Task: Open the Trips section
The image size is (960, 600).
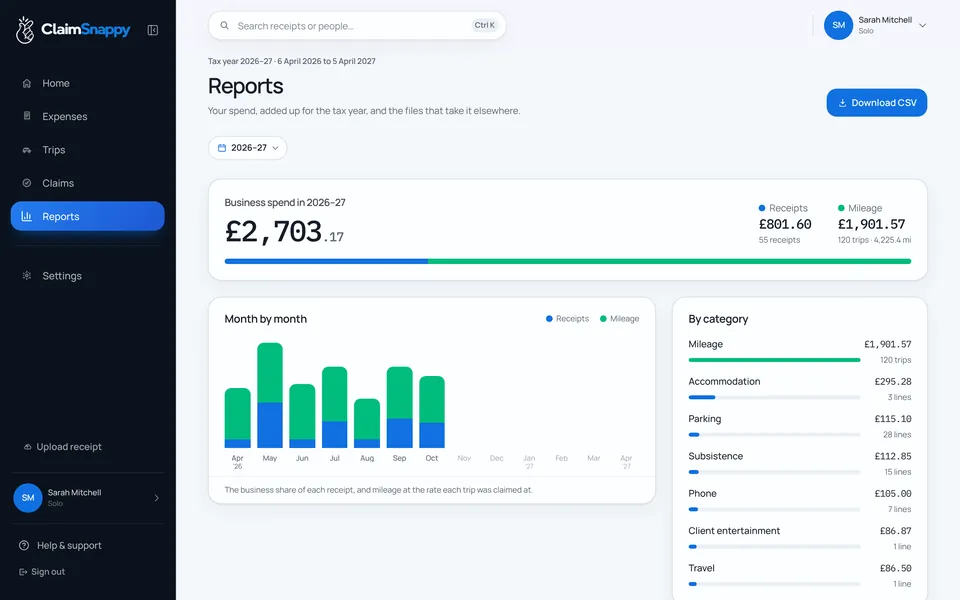Action: click(x=88, y=150)
